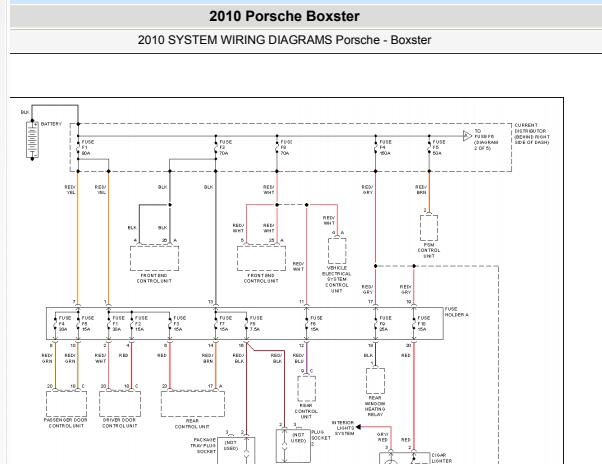This screenshot has height=464, width=602.
Task: Click the triangle connector arrow marked A
Action: point(467,136)
